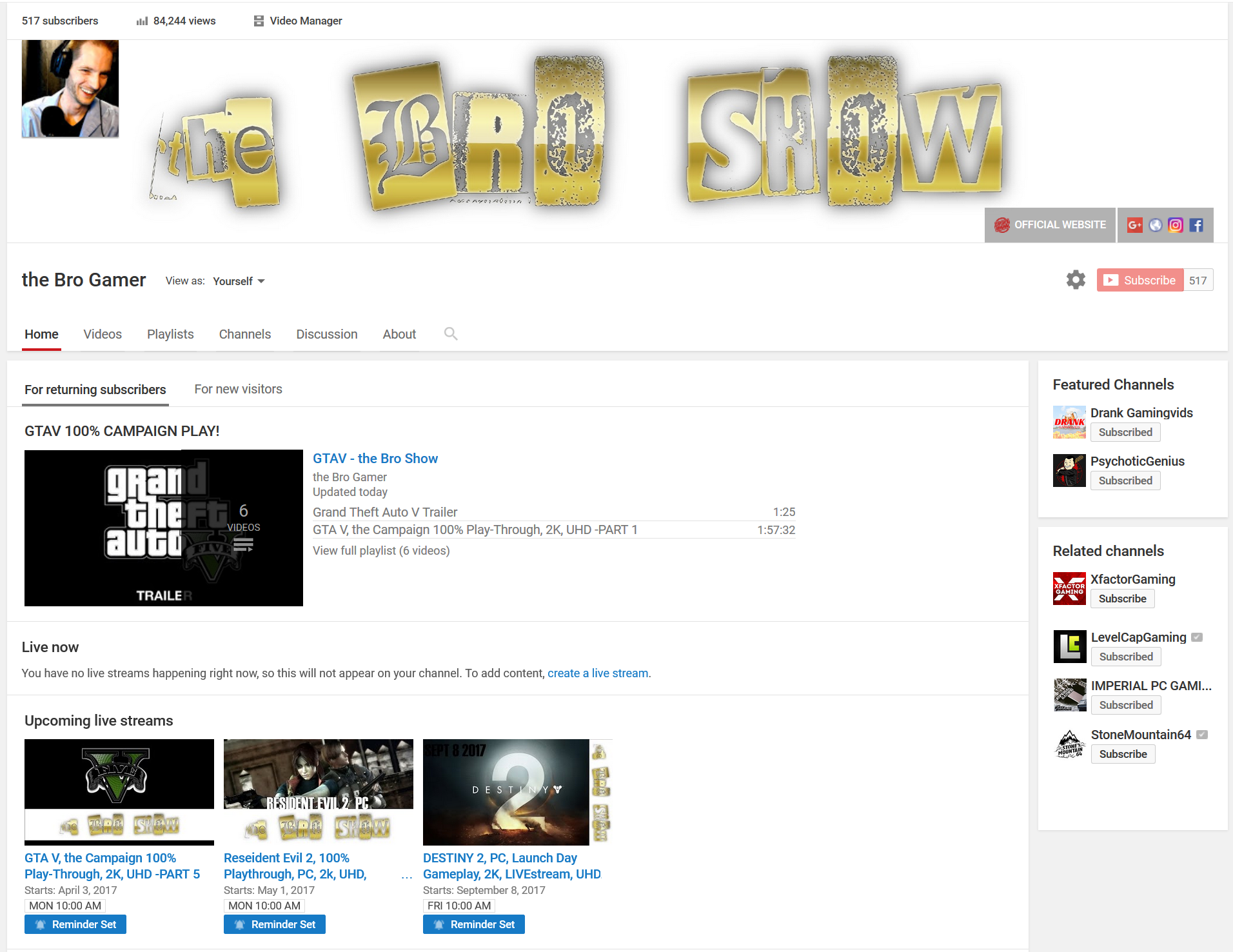The height and width of the screenshot is (952, 1233).
Task: Click the views bar-chart icon
Action: (142, 21)
